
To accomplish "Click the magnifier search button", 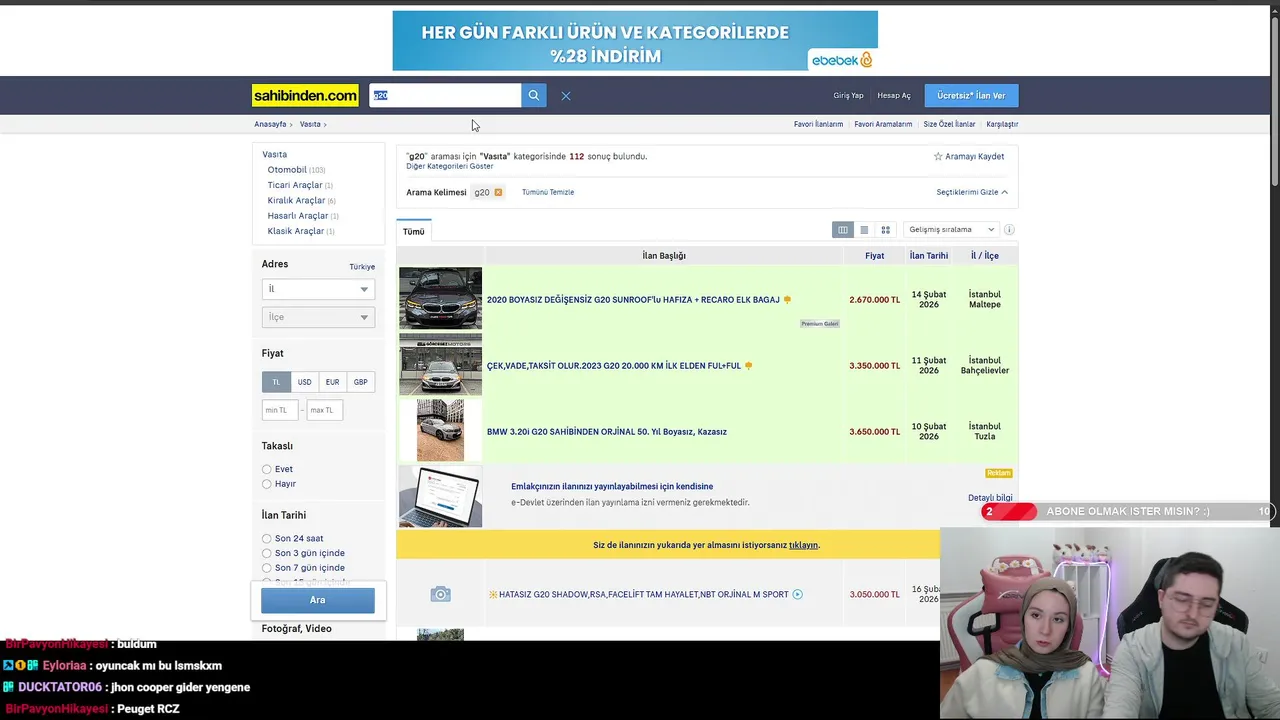I will coord(534,95).
